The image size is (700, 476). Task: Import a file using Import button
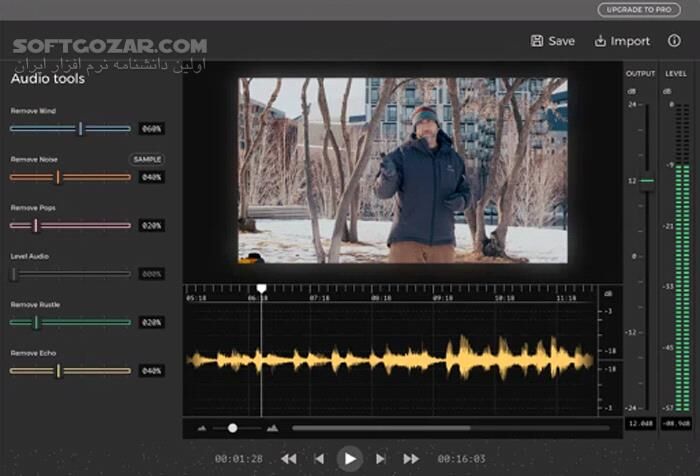622,41
